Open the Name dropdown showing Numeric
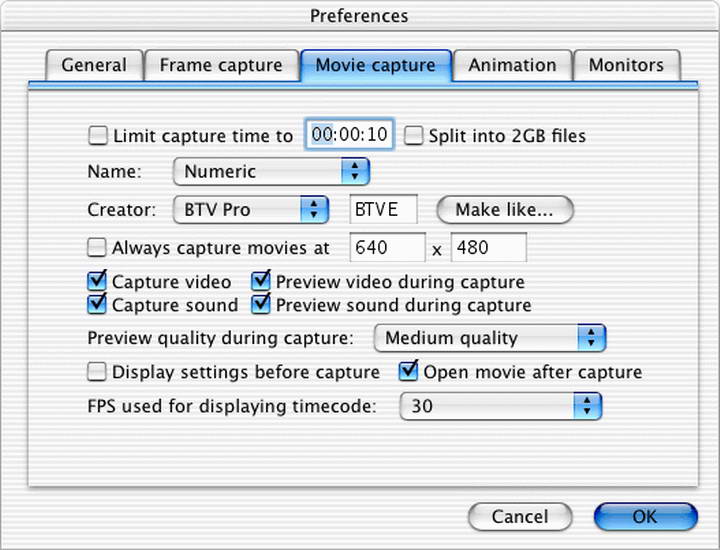This screenshot has width=720, height=550. click(271, 172)
